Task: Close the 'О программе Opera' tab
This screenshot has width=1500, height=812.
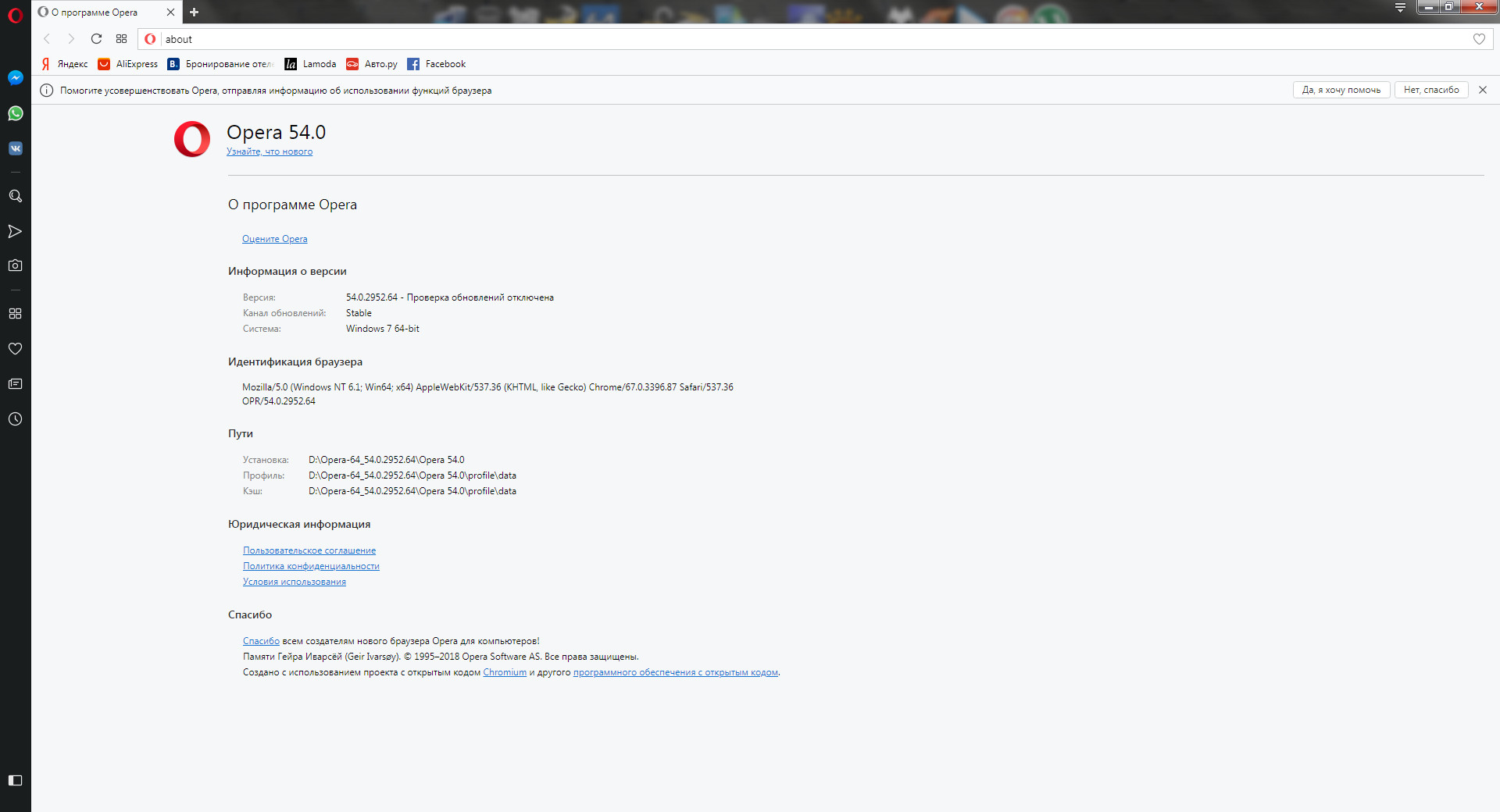Action: point(170,12)
